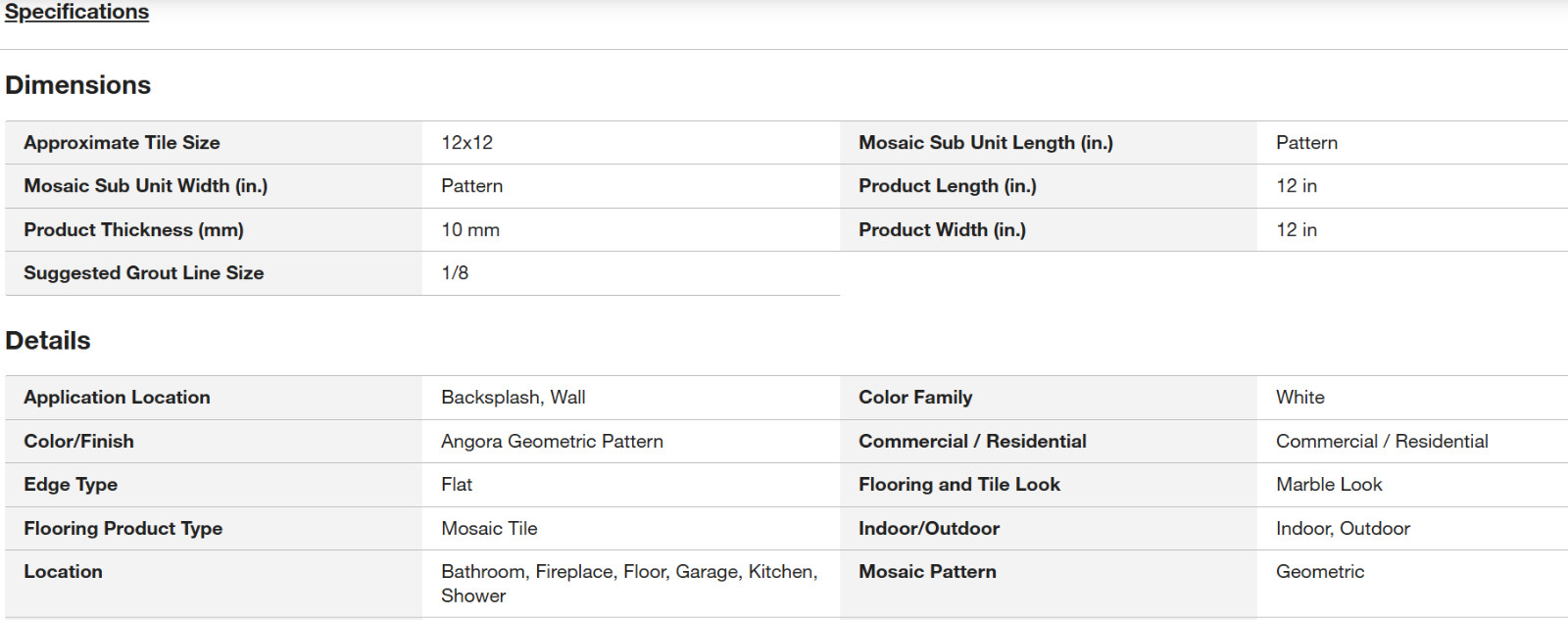Click the Approximate Tile Size label
The image size is (1568, 620).
point(122,143)
